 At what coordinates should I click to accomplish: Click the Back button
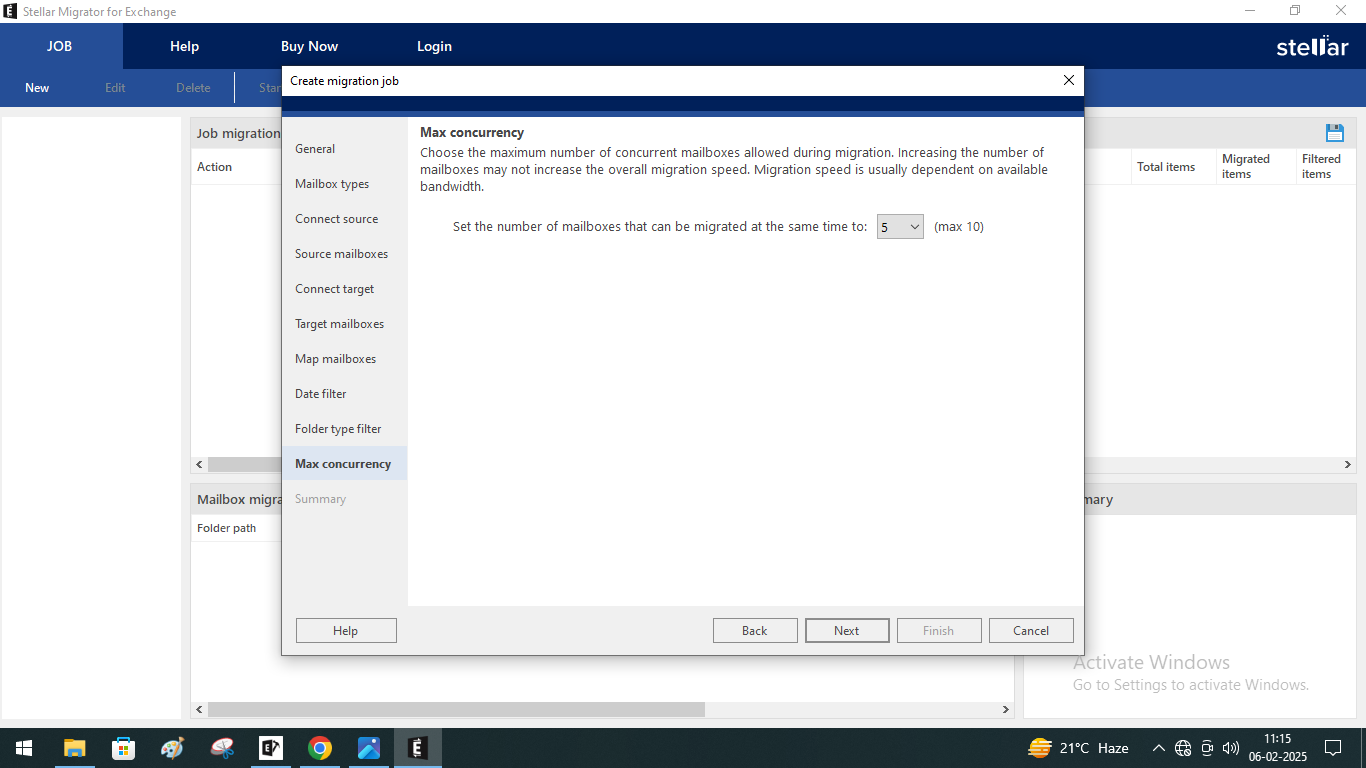pos(755,630)
